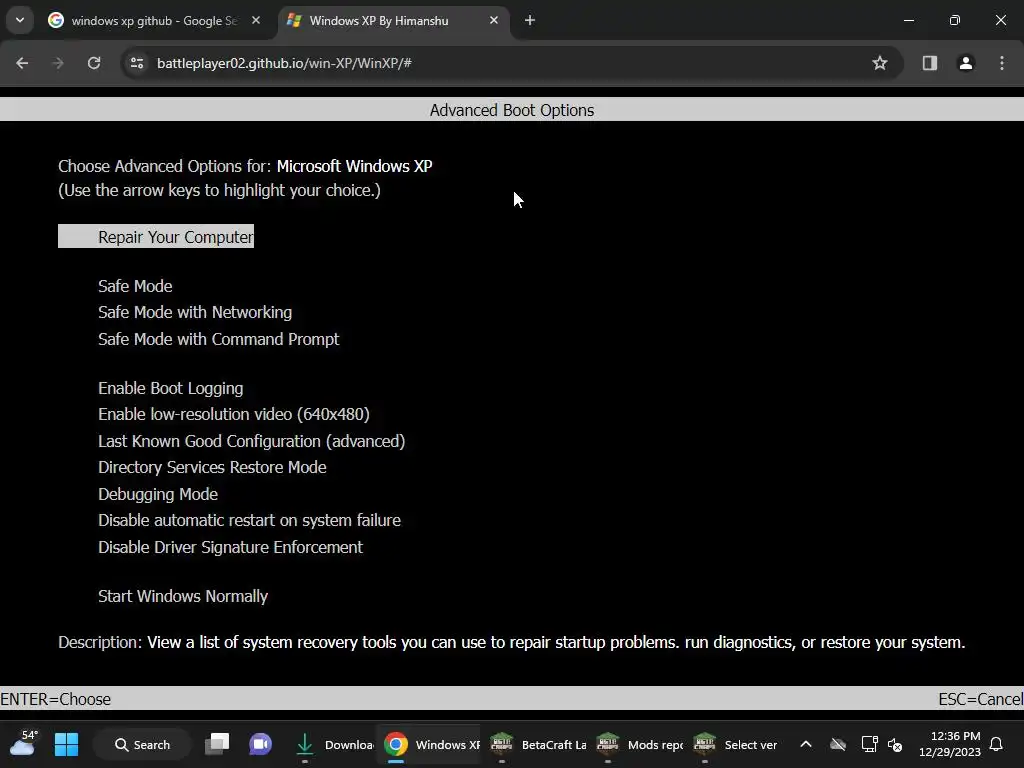Open the BetaCraft Launcher taskbar window
Image resolution: width=1024 pixels, height=768 pixels.
tap(538, 744)
